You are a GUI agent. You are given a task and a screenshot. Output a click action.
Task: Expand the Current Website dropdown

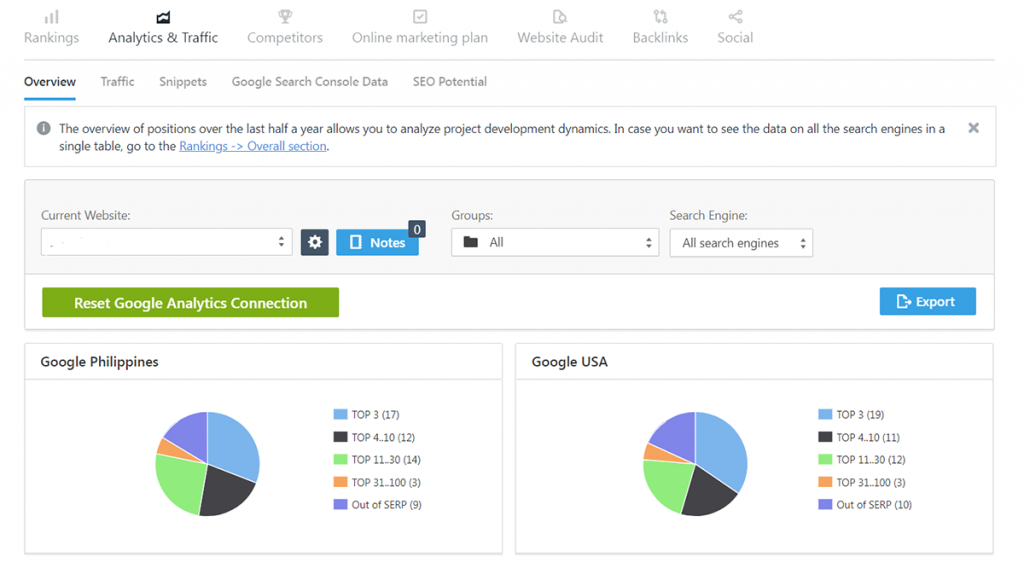[166, 242]
